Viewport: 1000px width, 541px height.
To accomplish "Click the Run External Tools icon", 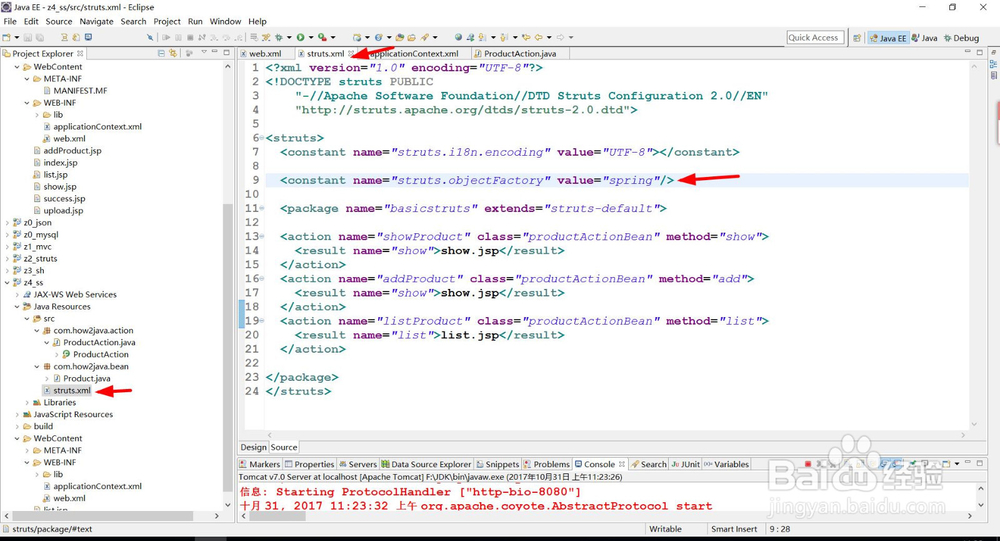I will (322, 38).
